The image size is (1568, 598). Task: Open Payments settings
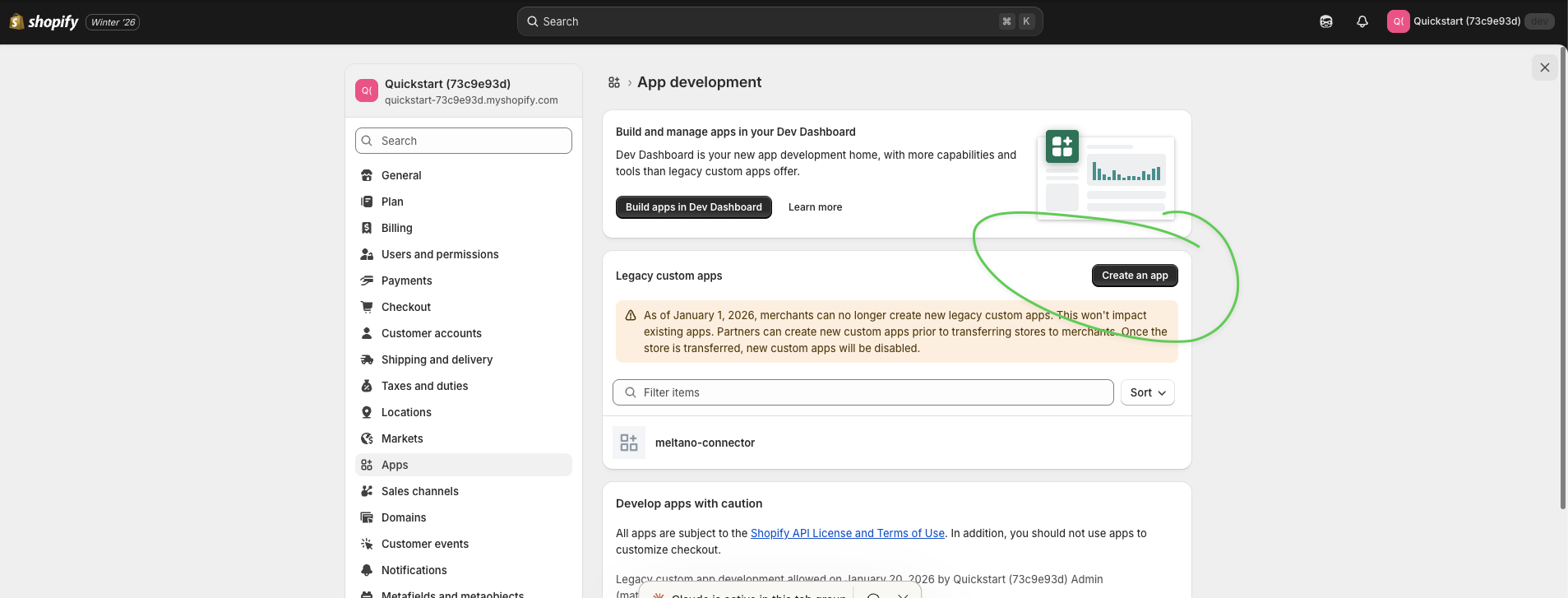[464, 280]
